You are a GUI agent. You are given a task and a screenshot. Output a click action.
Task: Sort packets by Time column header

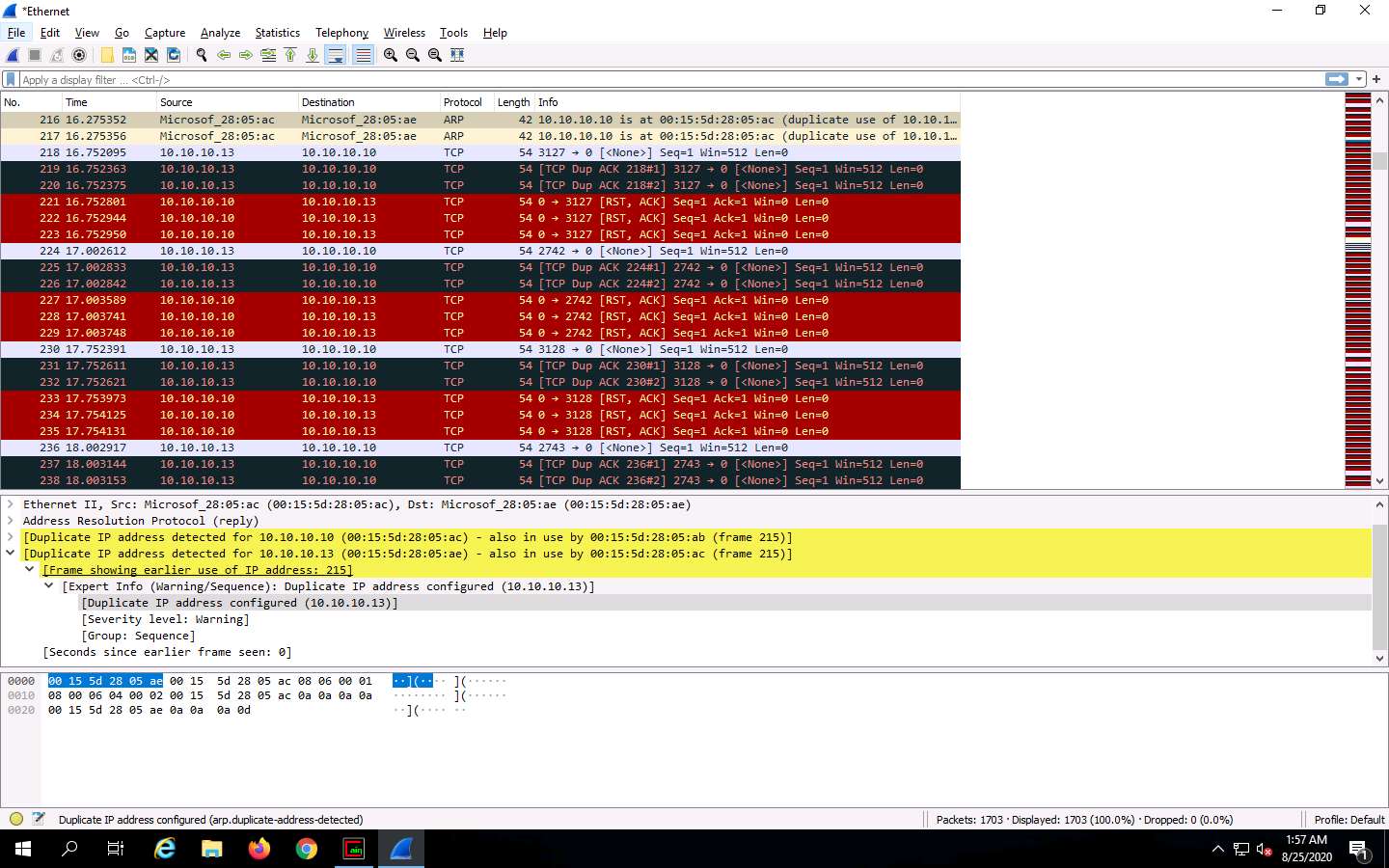pos(108,102)
